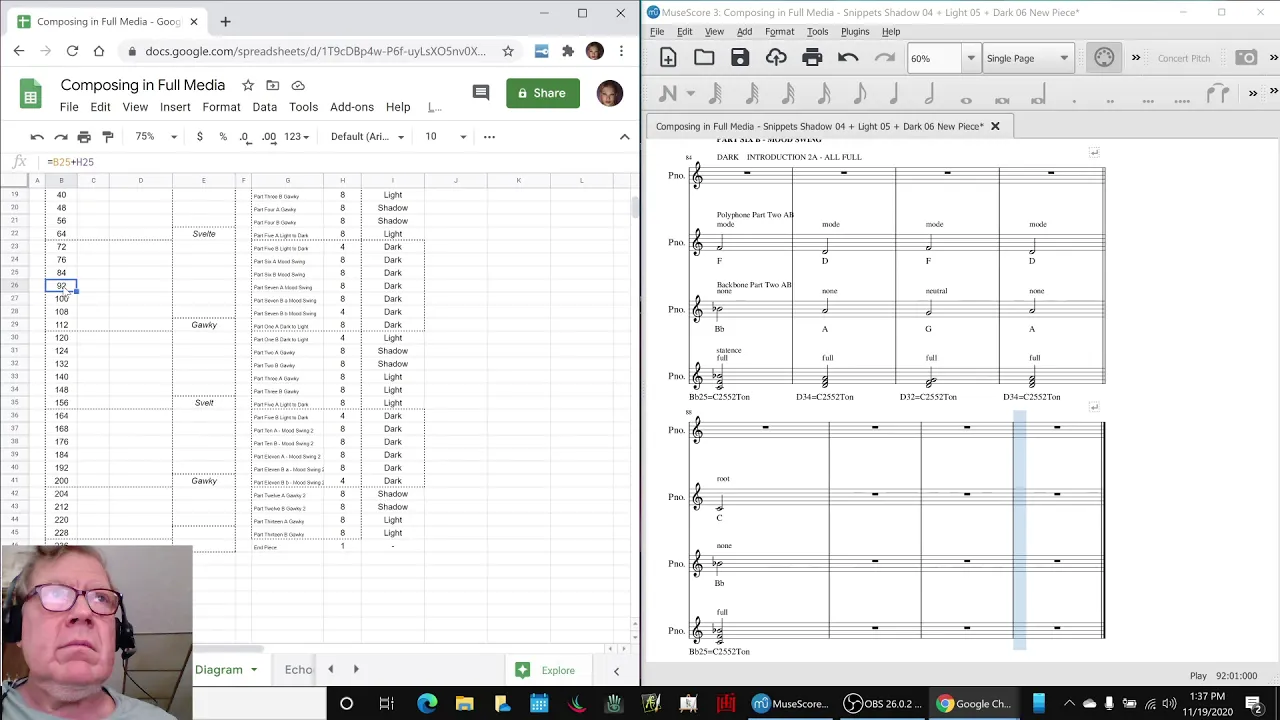Open the Explore panel in Sheets
Viewport: 1280px width, 720px height.
pyautogui.click(x=546, y=670)
